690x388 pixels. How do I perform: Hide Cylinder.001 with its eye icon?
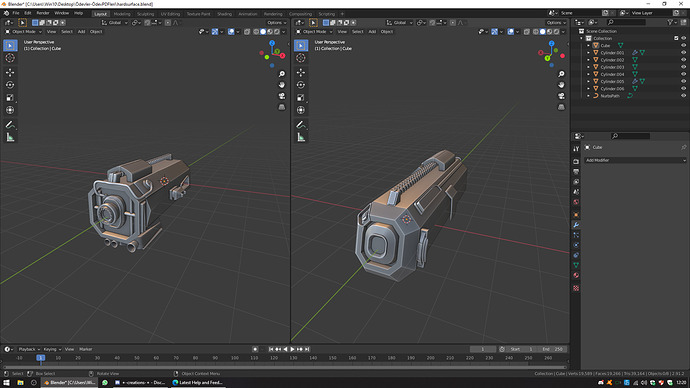pos(683,52)
